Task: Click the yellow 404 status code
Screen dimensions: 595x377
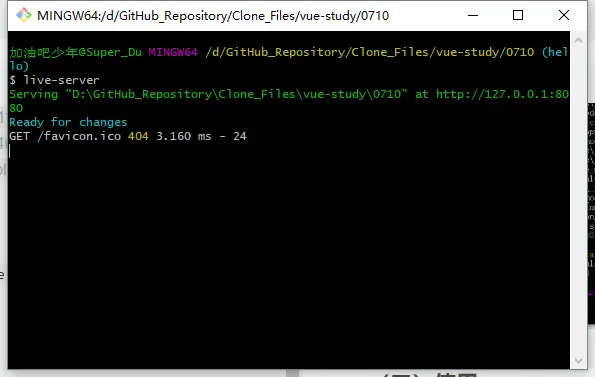Action: click(138, 136)
